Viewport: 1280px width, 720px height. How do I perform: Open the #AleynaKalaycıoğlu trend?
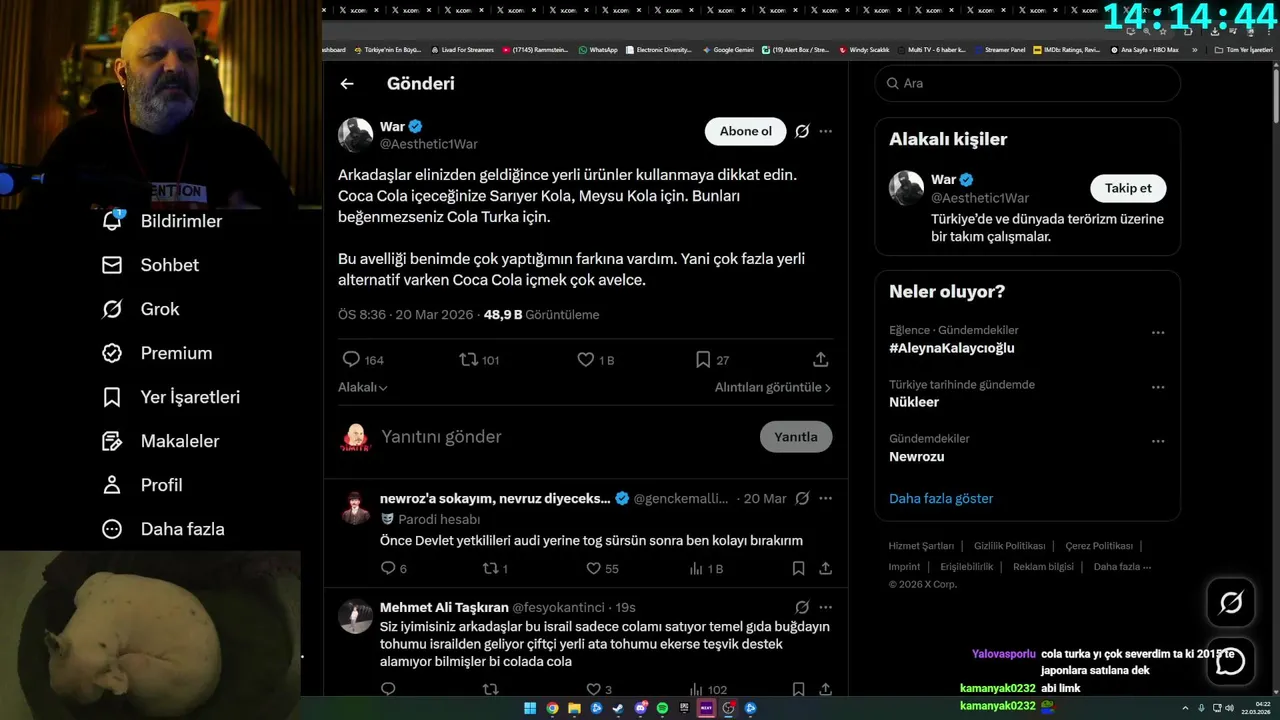[952, 348]
